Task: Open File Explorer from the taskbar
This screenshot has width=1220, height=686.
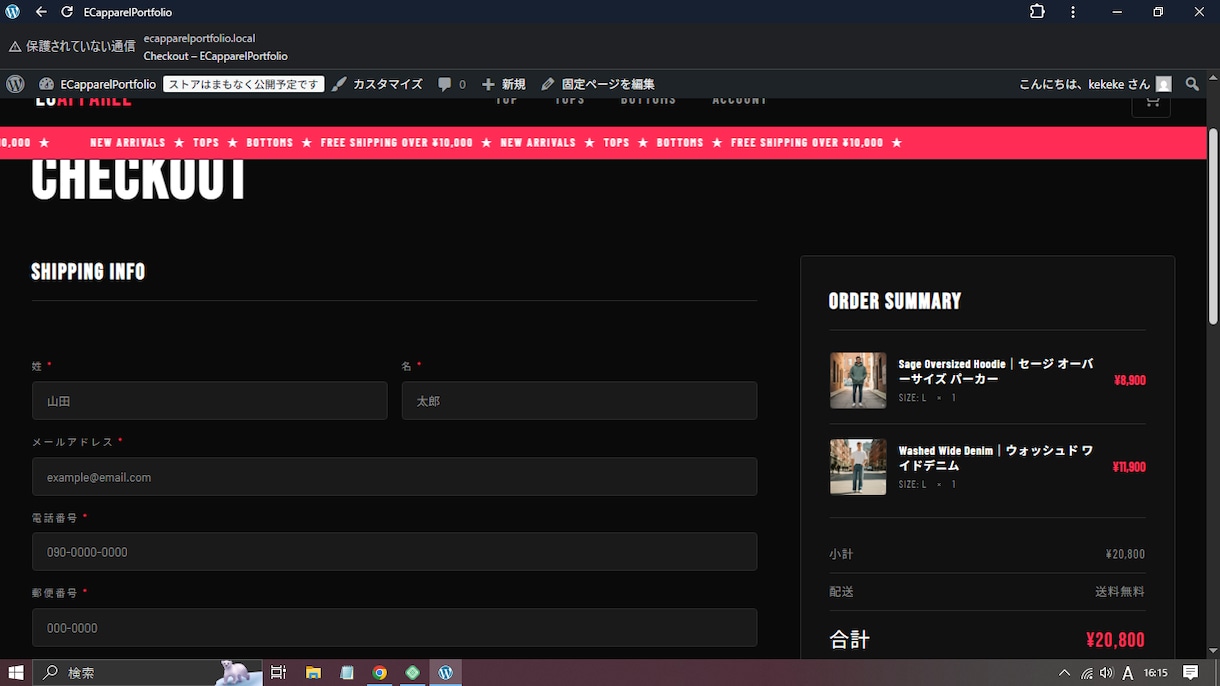Action: click(313, 673)
